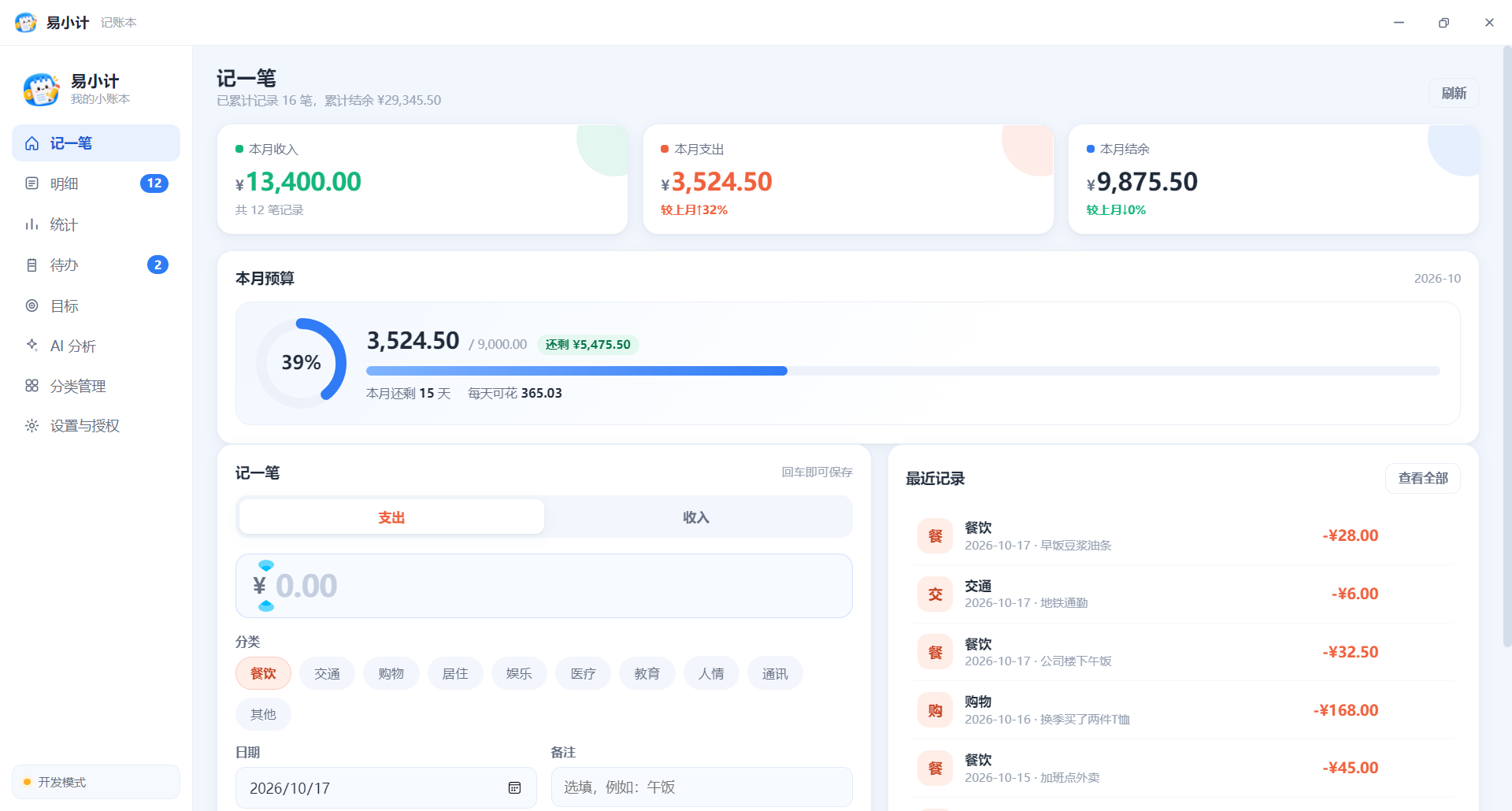Click the 记一笔 home icon
Screen dimensions: 1512x811
(31, 143)
